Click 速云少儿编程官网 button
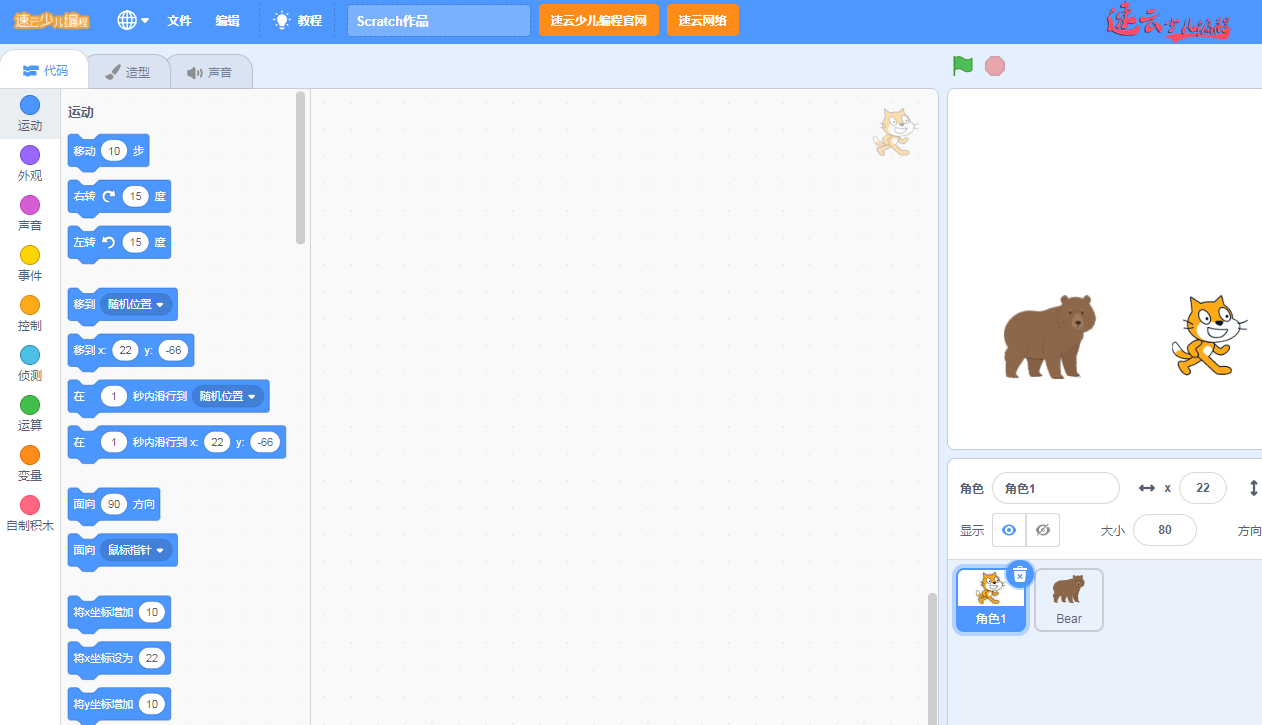Viewport: 1262px width, 725px height. (x=599, y=20)
